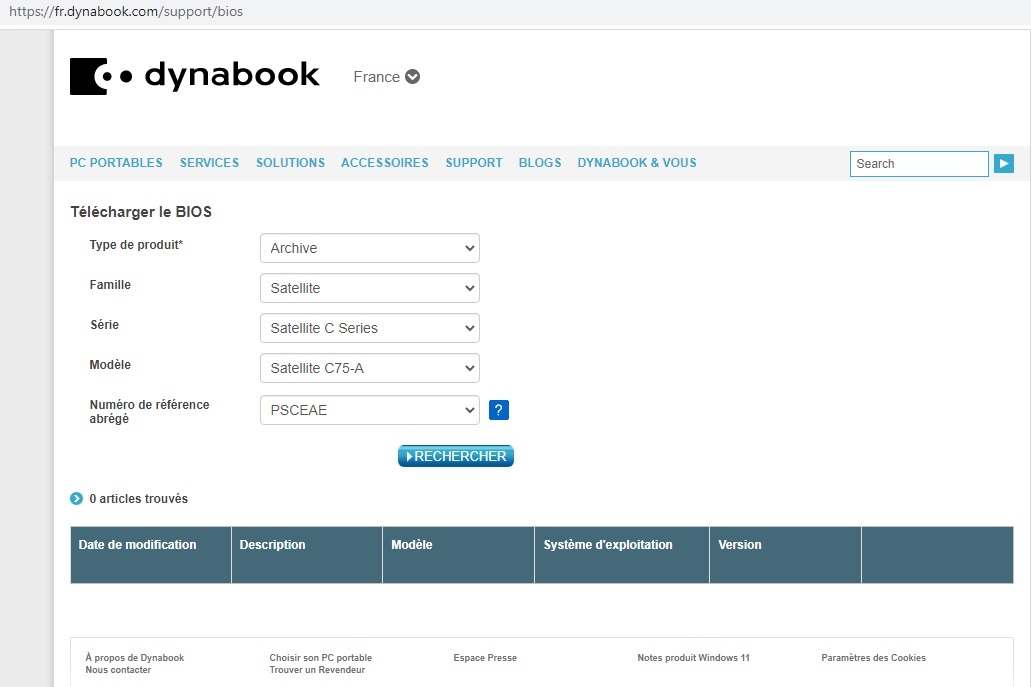The height and width of the screenshot is (687, 1031).
Task: Open the SOLUTIONS menu
Action: 290,162
